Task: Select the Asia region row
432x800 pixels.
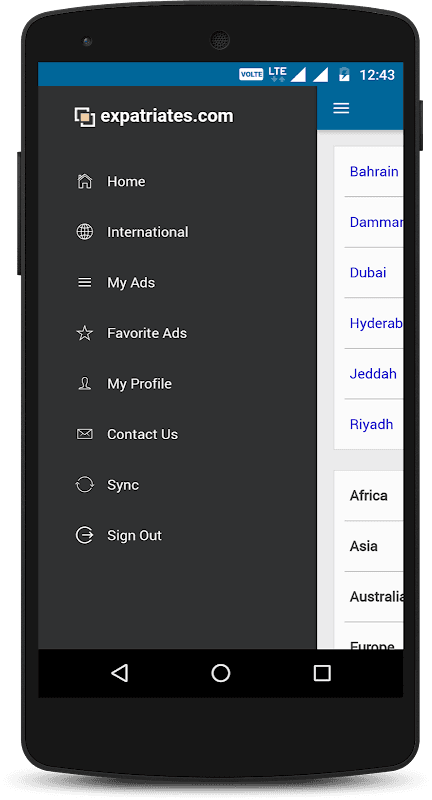Action: point(368,546)
